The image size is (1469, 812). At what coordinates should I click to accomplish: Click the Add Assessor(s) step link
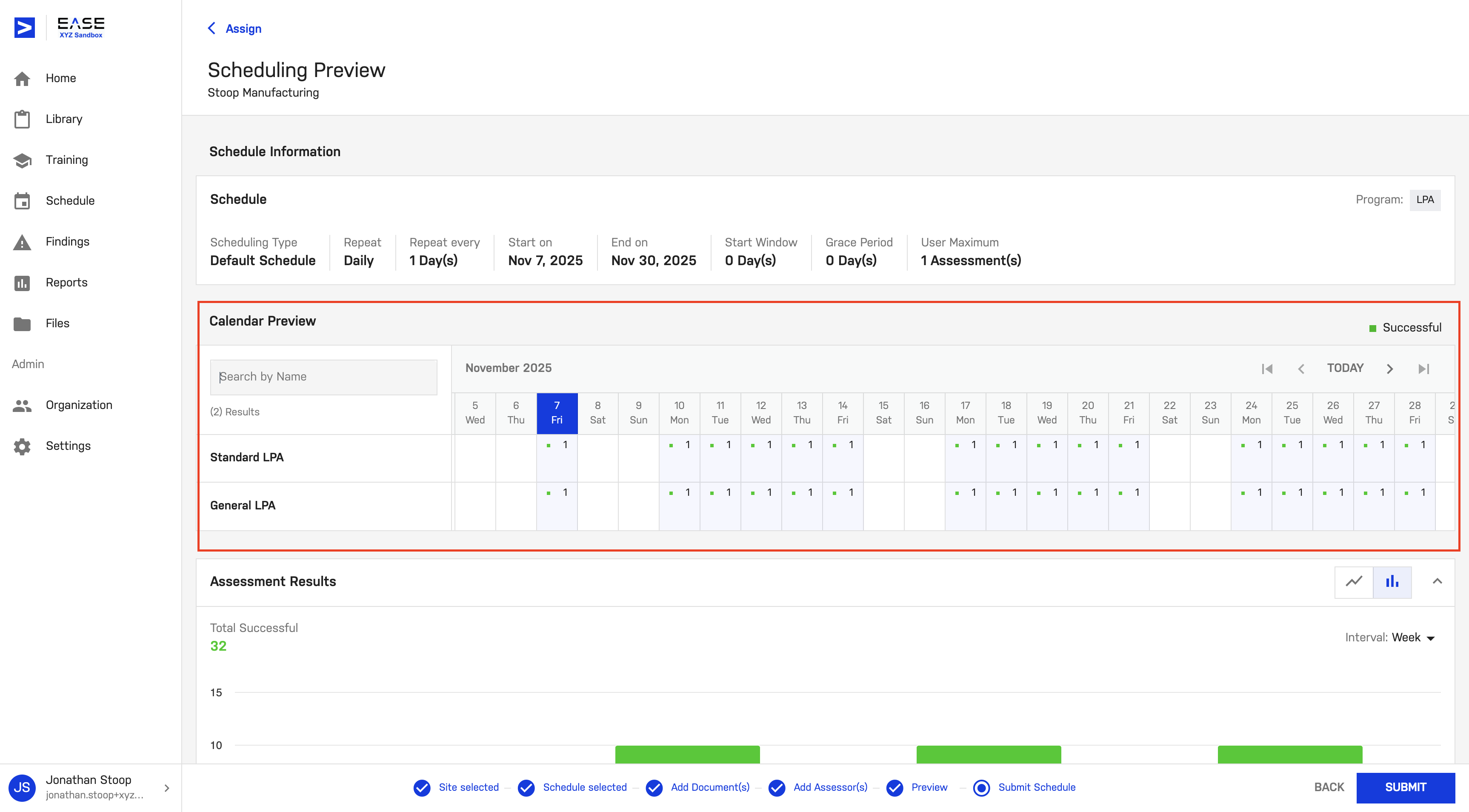point(830,787)
